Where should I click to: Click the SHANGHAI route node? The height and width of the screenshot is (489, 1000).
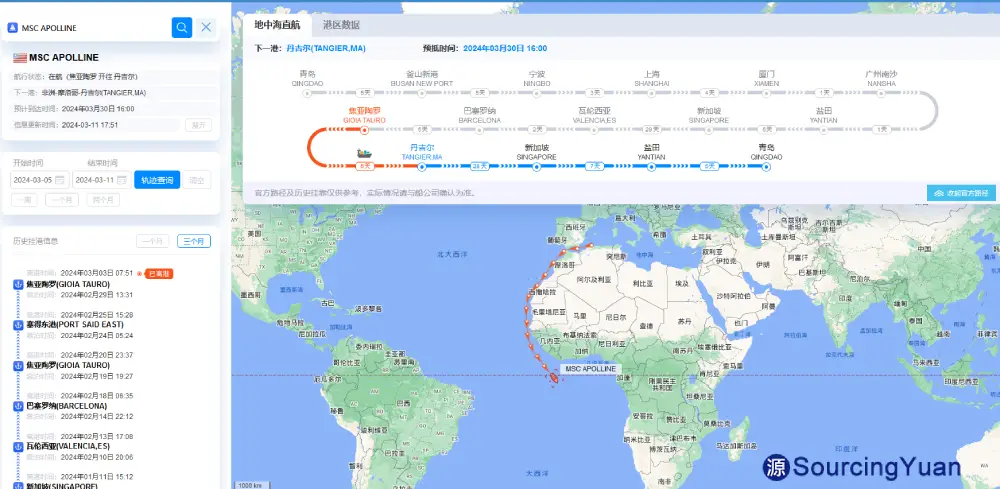(651, 93)
